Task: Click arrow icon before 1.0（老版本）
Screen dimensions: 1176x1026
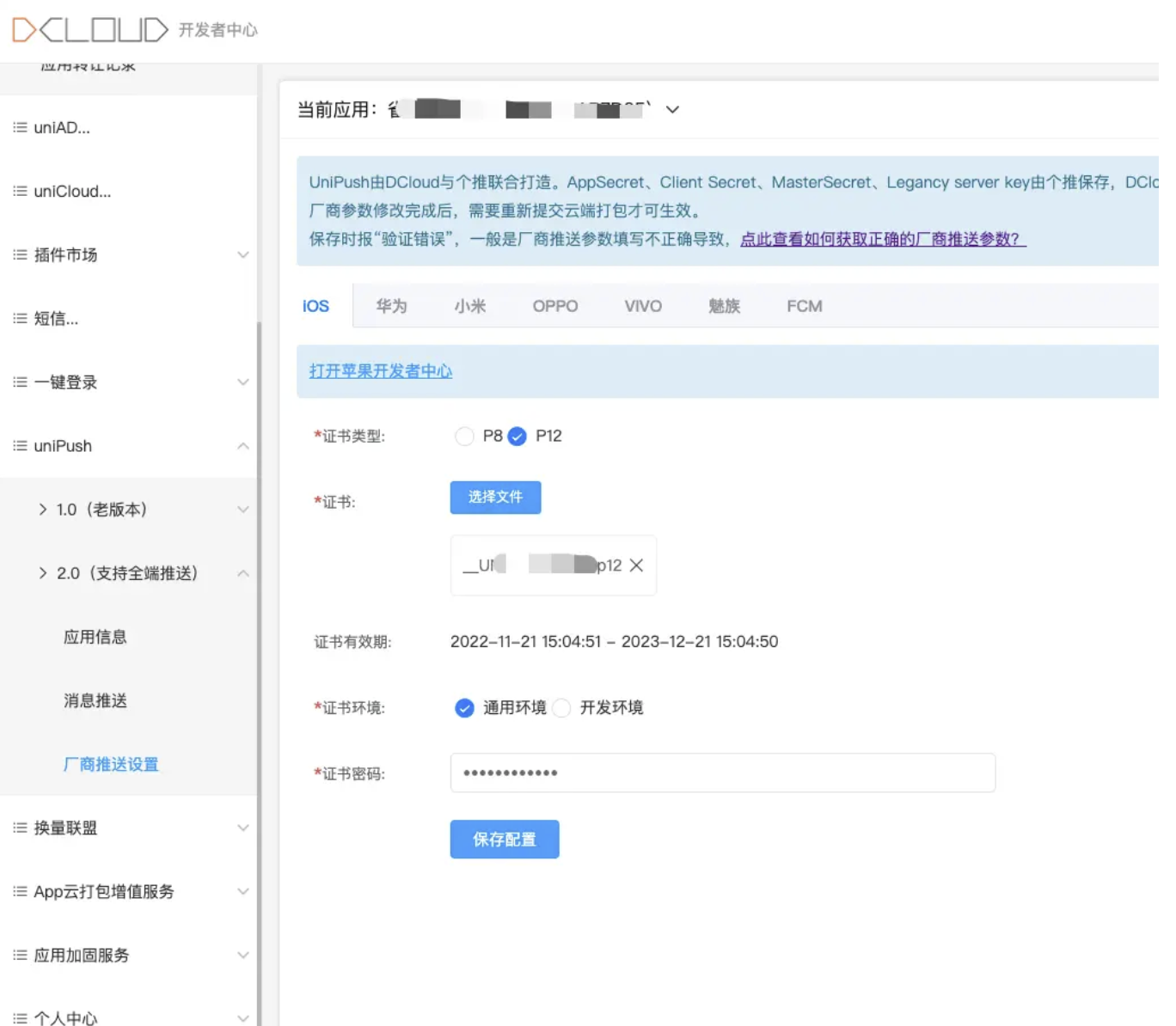Action: (43, 510)
